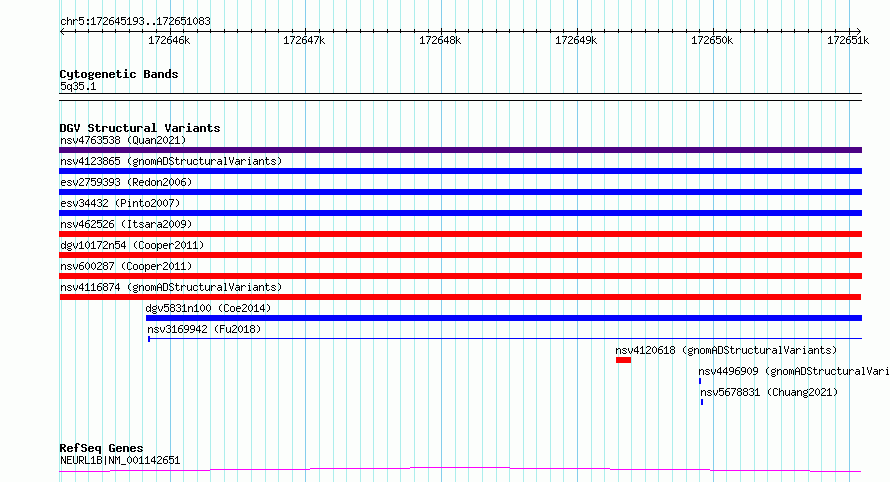Select the small red nsv4120618 variant bar
Image resolution: width=890 pixels, height=482 pixels.
[x=623, y=360]
